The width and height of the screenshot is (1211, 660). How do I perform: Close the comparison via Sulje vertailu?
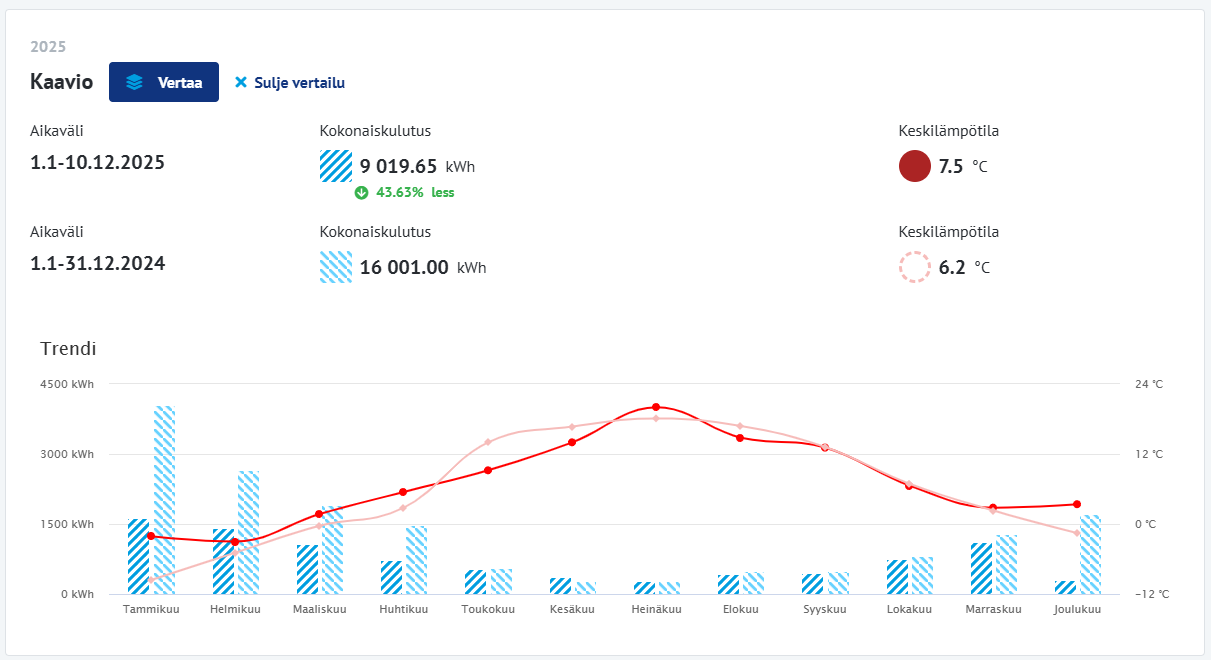point(299,82)
